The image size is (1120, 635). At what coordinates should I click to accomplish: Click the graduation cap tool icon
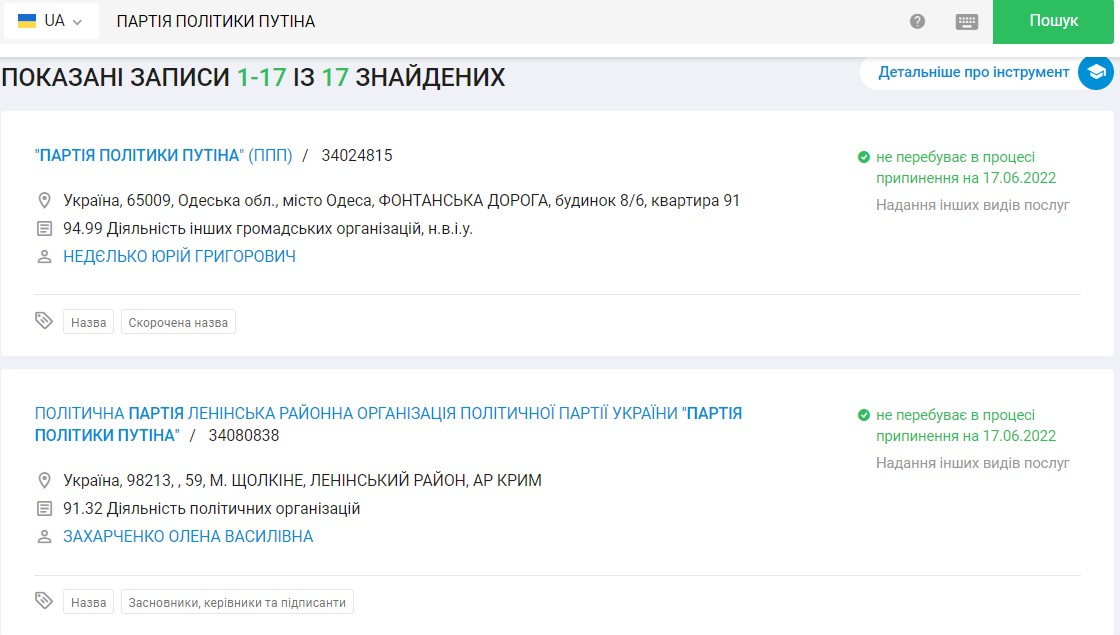point(1096,72)
